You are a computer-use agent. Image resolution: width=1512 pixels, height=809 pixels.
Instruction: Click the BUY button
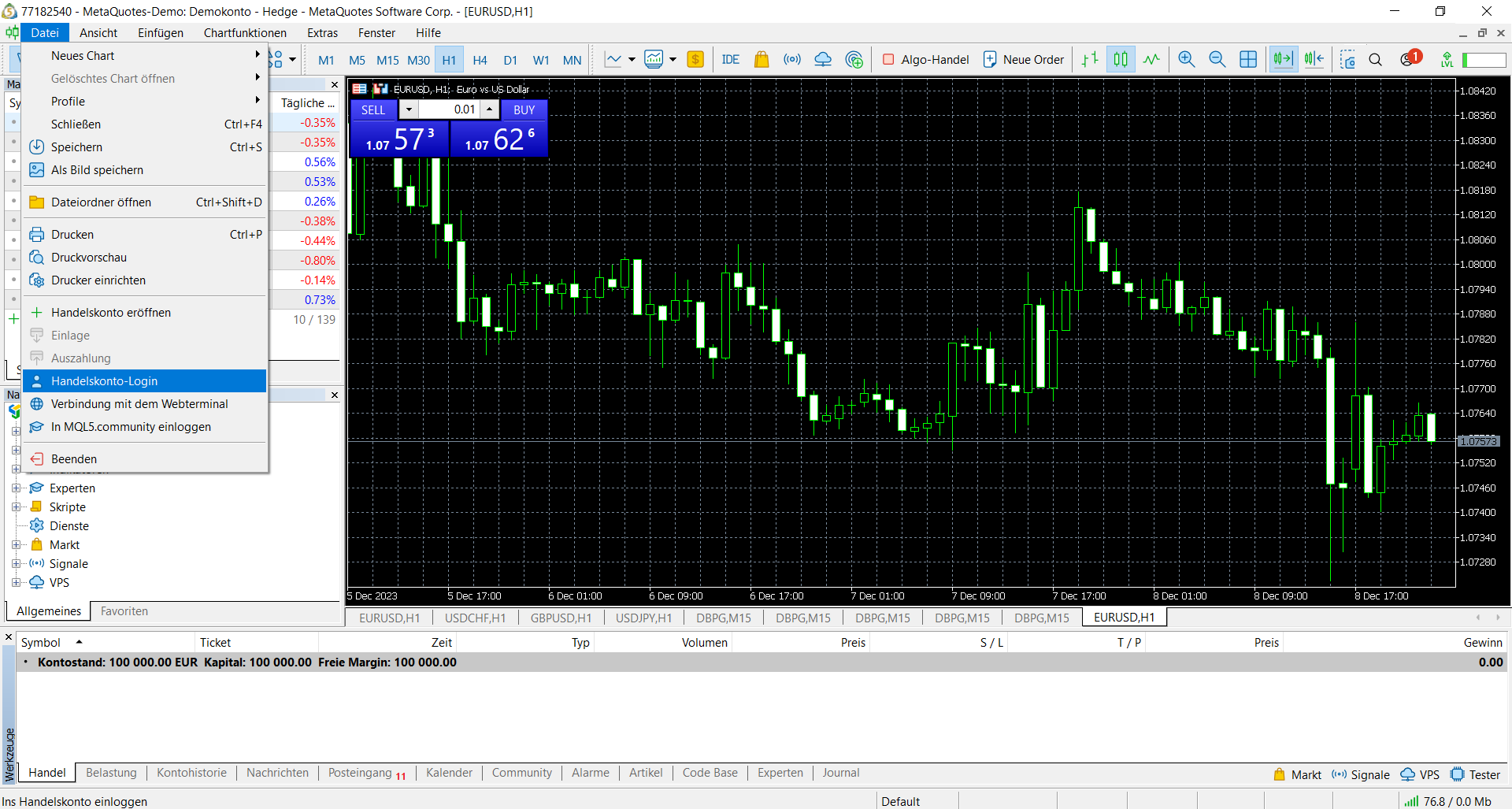pos(524,109)
